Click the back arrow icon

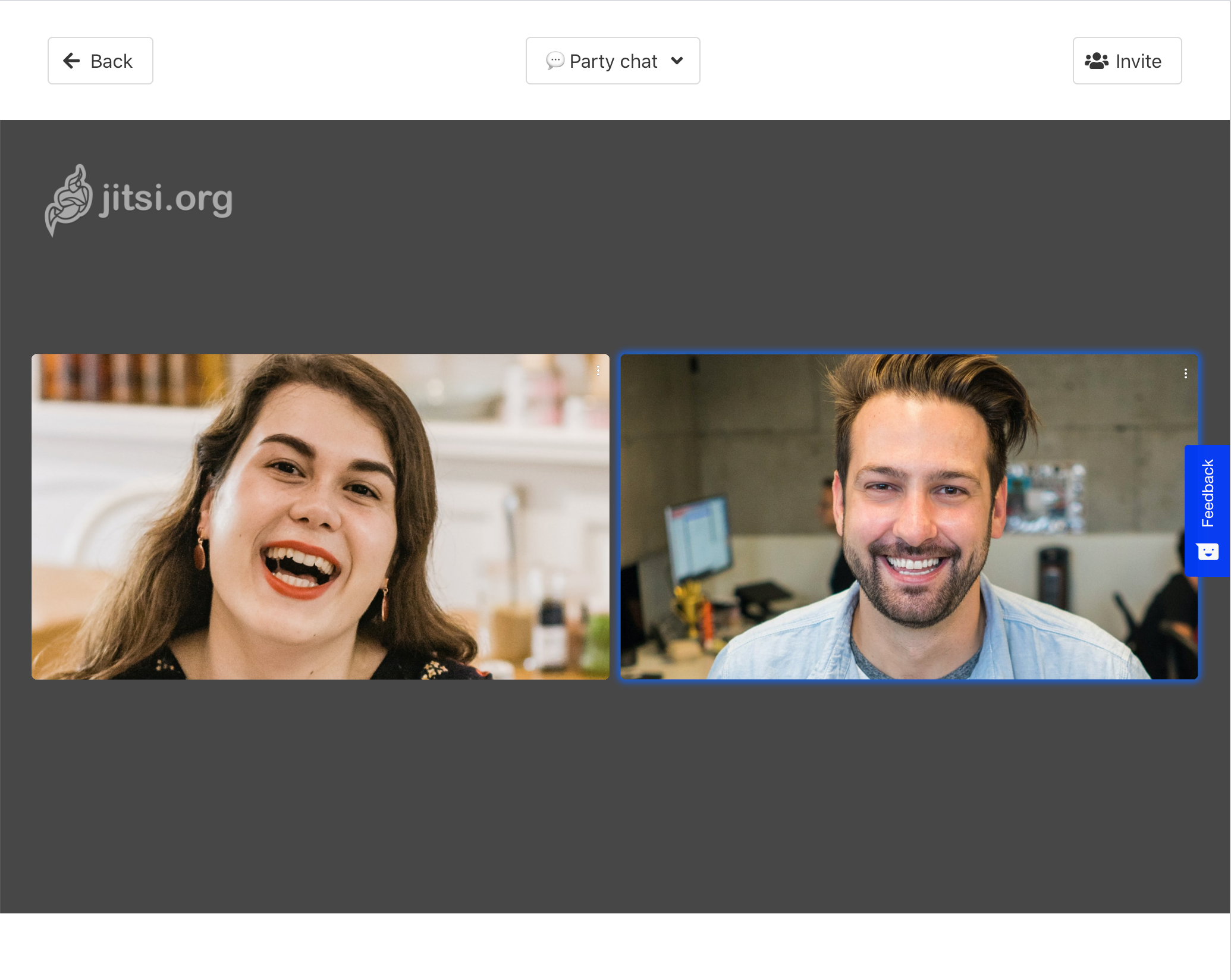[x=71, y=60]
